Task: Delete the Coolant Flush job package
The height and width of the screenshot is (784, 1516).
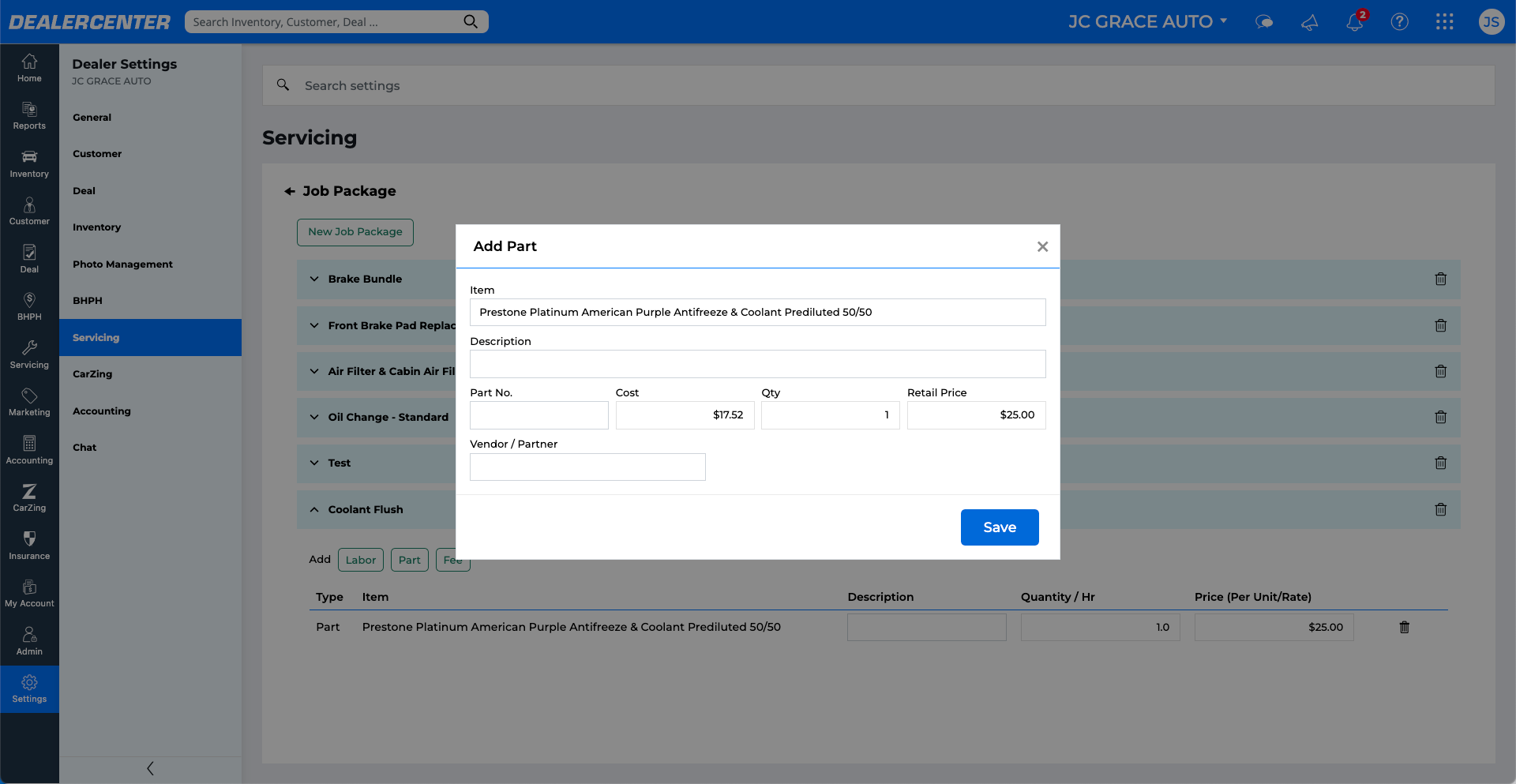Action: [1440, 509]
